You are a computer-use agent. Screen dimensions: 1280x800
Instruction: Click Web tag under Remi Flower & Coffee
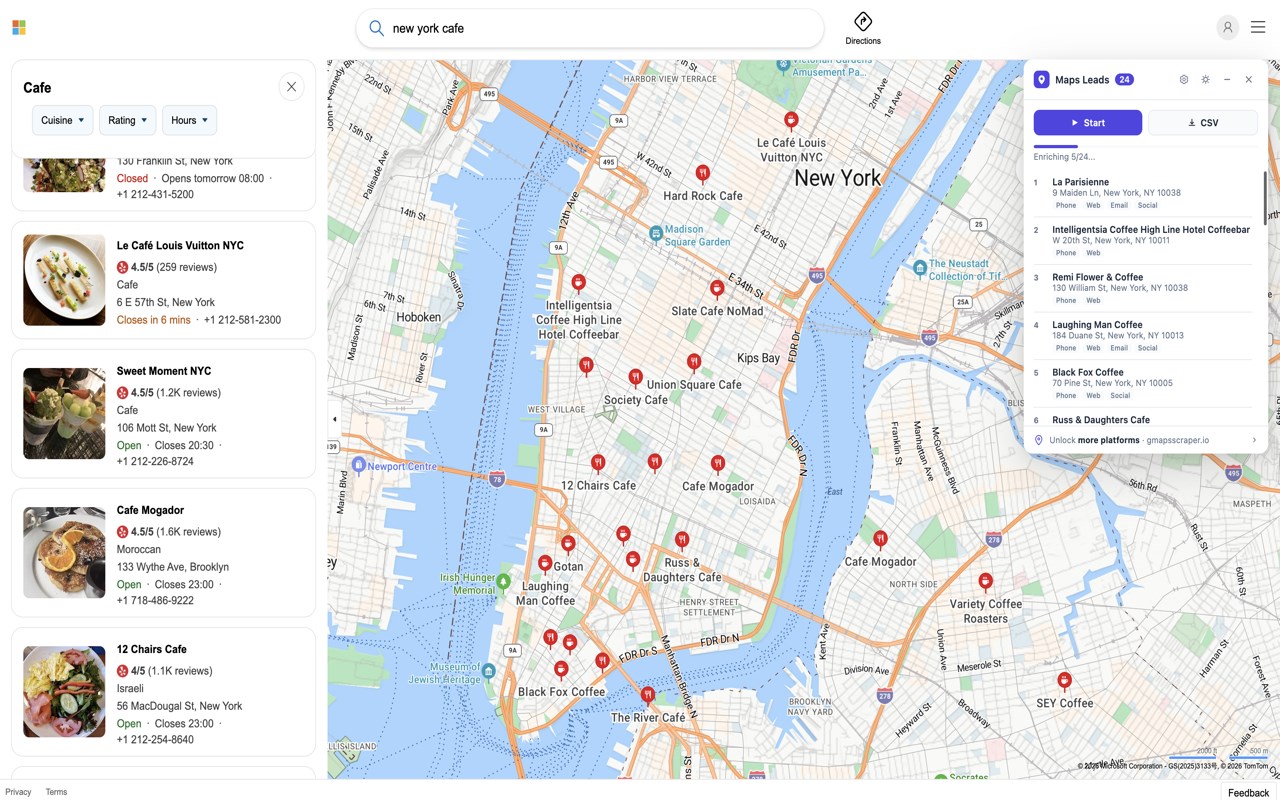pyautogui.click(x=1093, y=301)
